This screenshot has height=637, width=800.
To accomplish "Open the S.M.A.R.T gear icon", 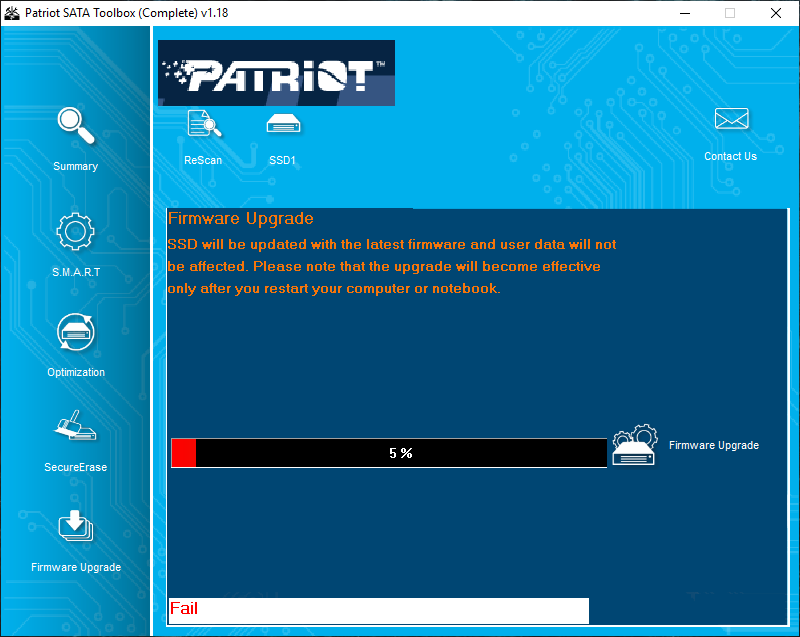I will point(76,232).
